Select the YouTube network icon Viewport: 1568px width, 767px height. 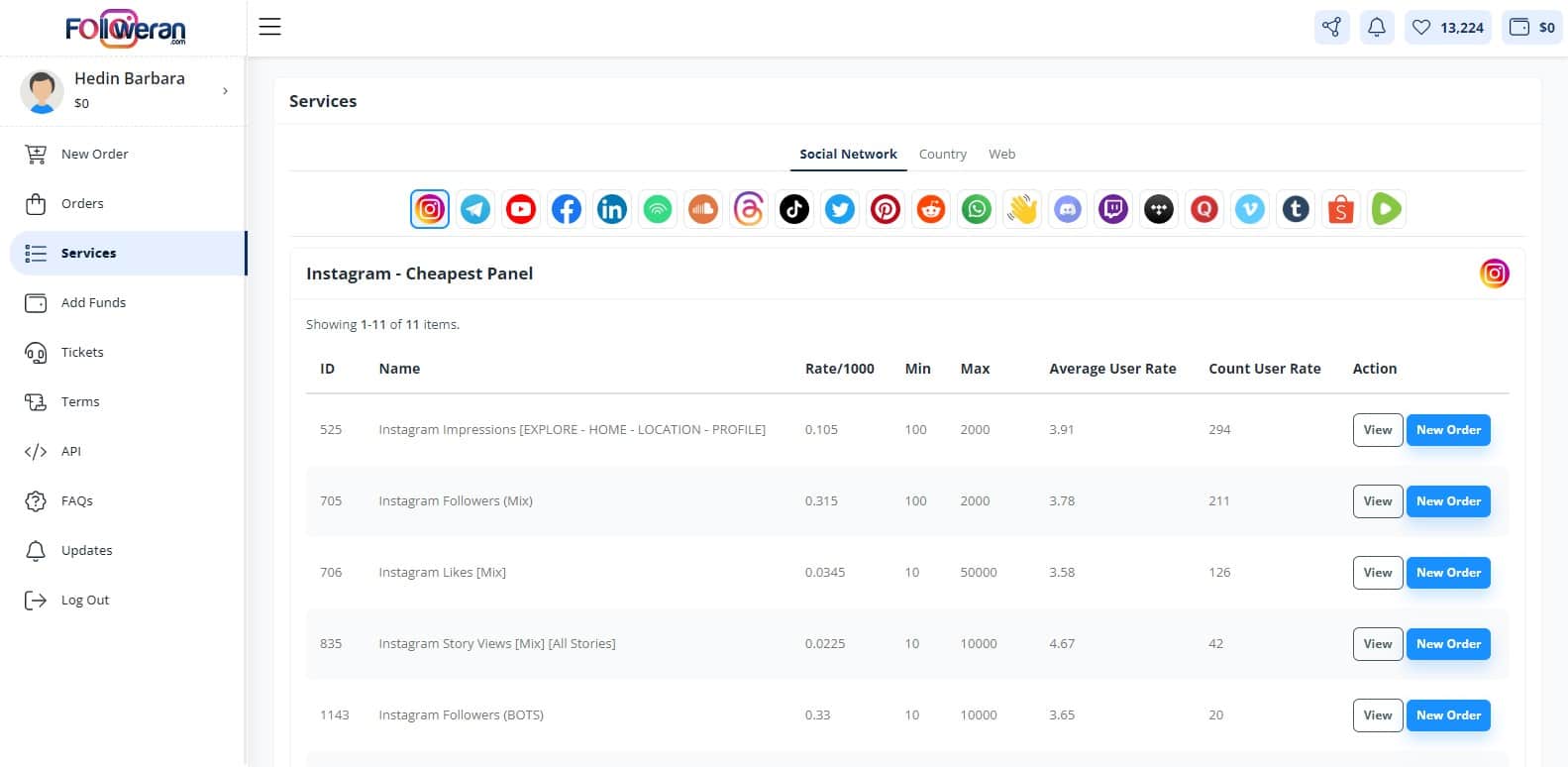click(x=521, y=209)
